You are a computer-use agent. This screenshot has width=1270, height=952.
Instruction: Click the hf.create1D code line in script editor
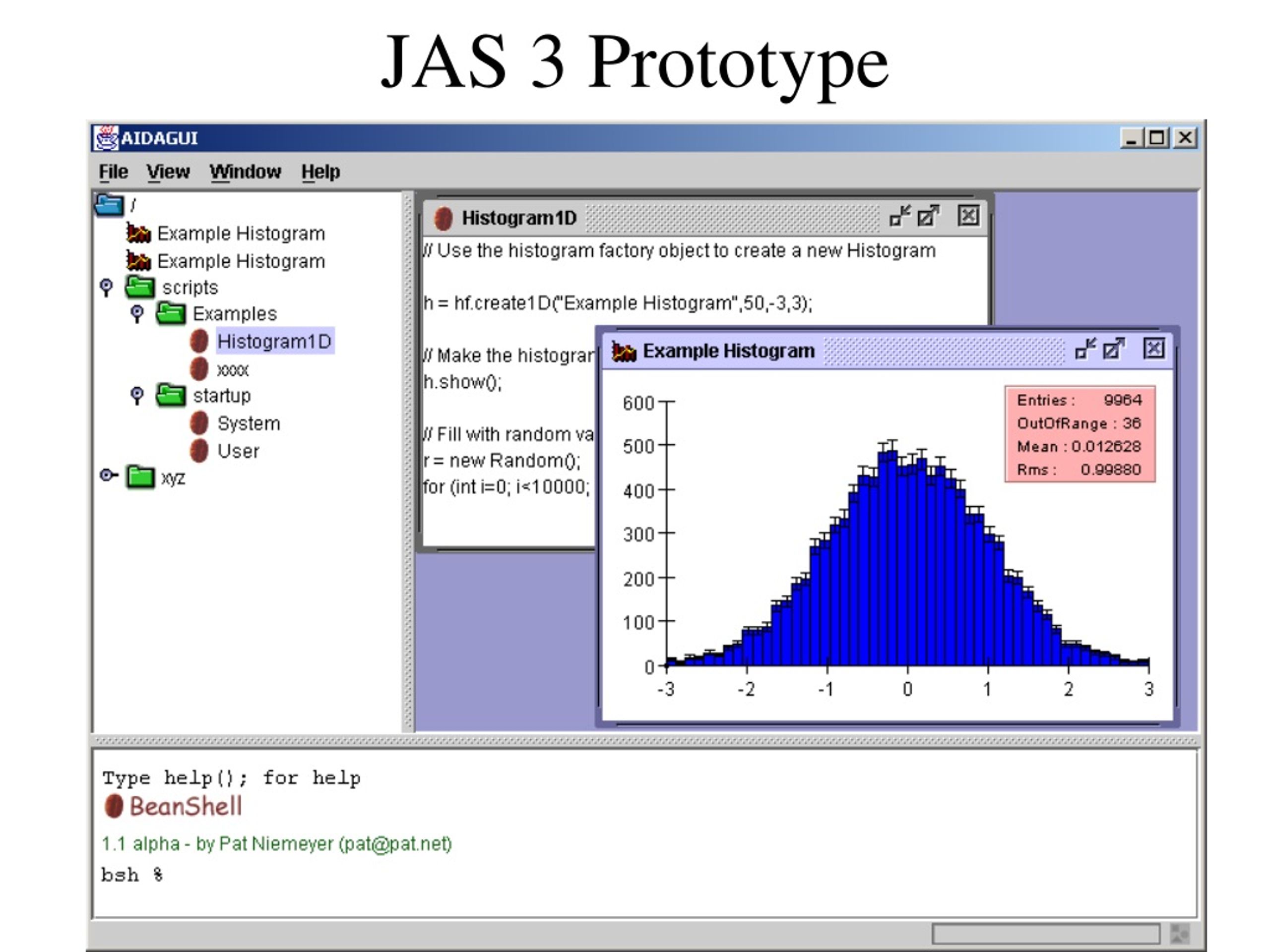(618, 303)
